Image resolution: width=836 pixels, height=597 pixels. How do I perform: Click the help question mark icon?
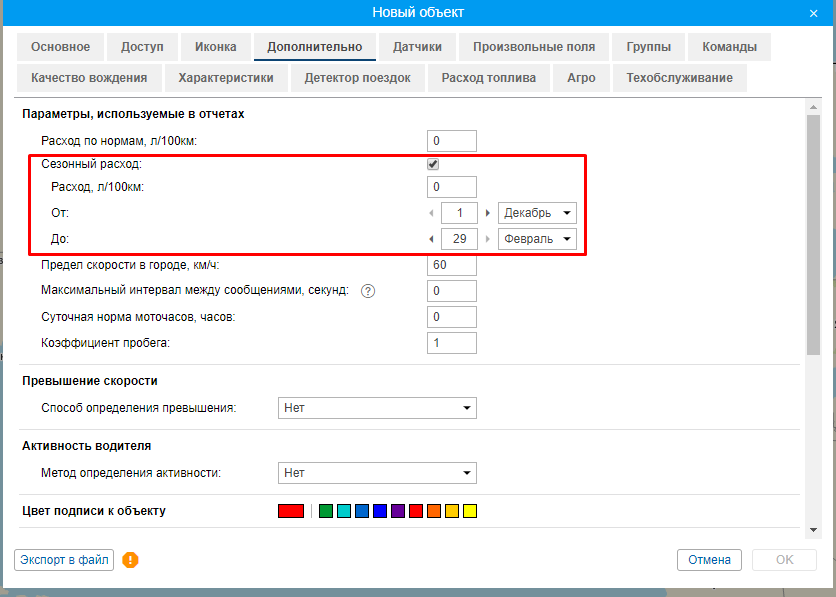pyautogui.click(x=368, y=291)
